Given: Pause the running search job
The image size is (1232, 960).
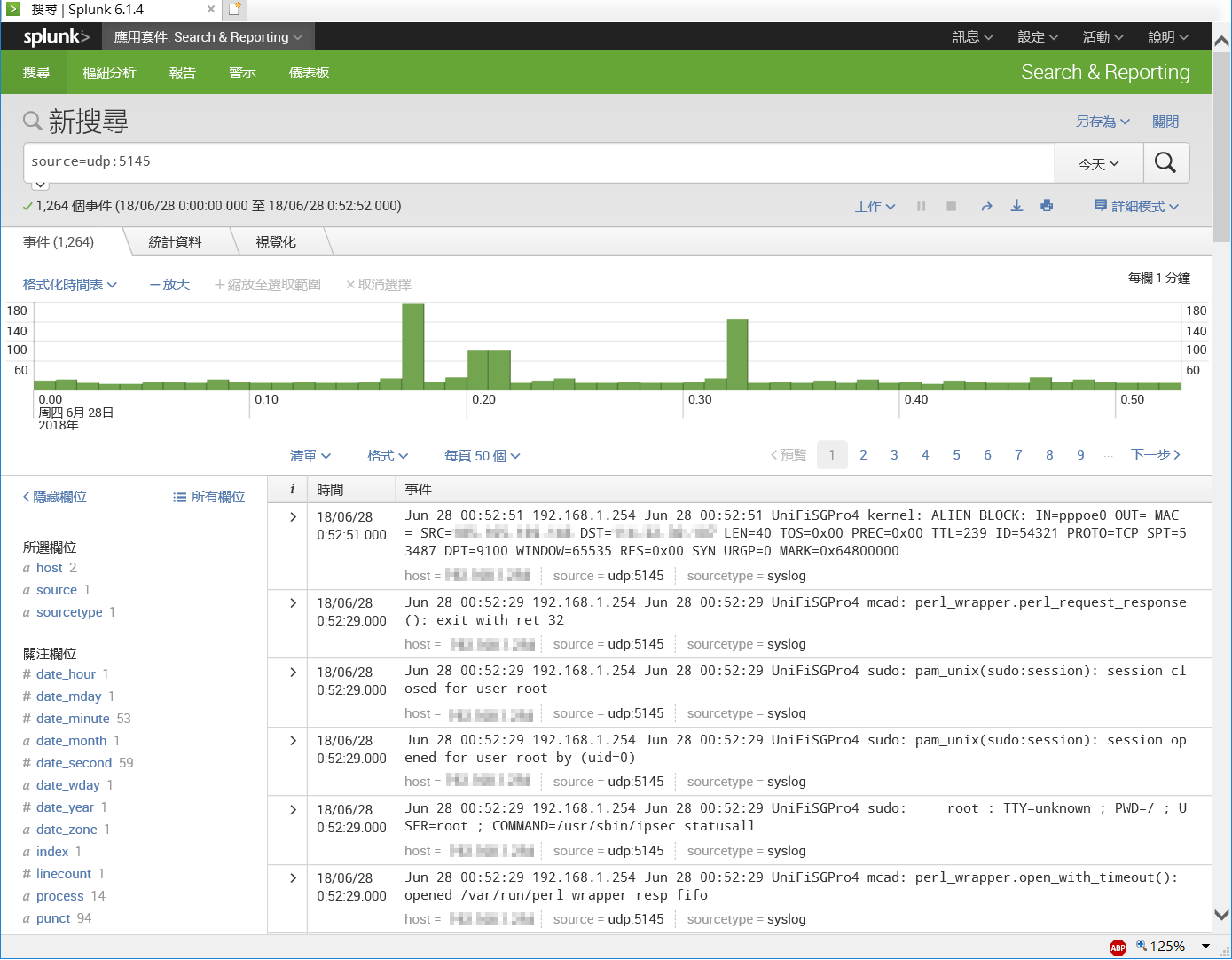Looking at the screenshot, I should point(921,206).
